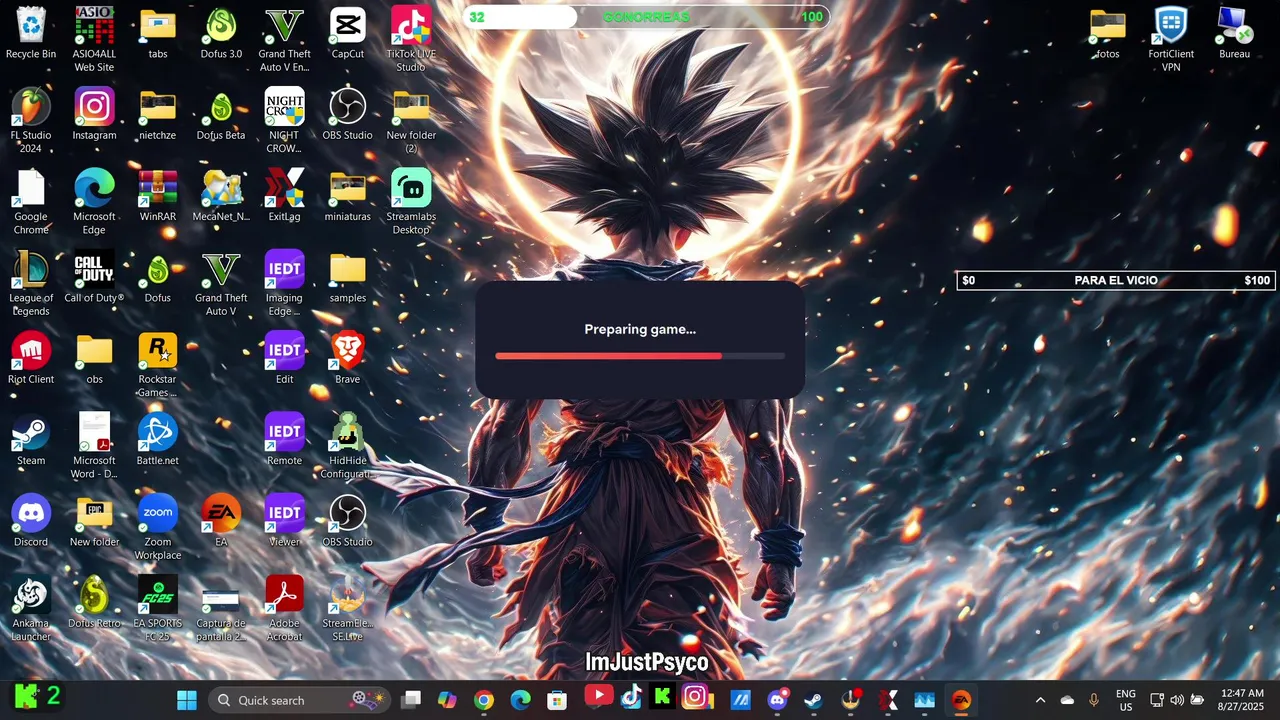Viewport: 1280px width, 720px height.
Task: Open ENG US language switcher
Action: coord(1126,700)
